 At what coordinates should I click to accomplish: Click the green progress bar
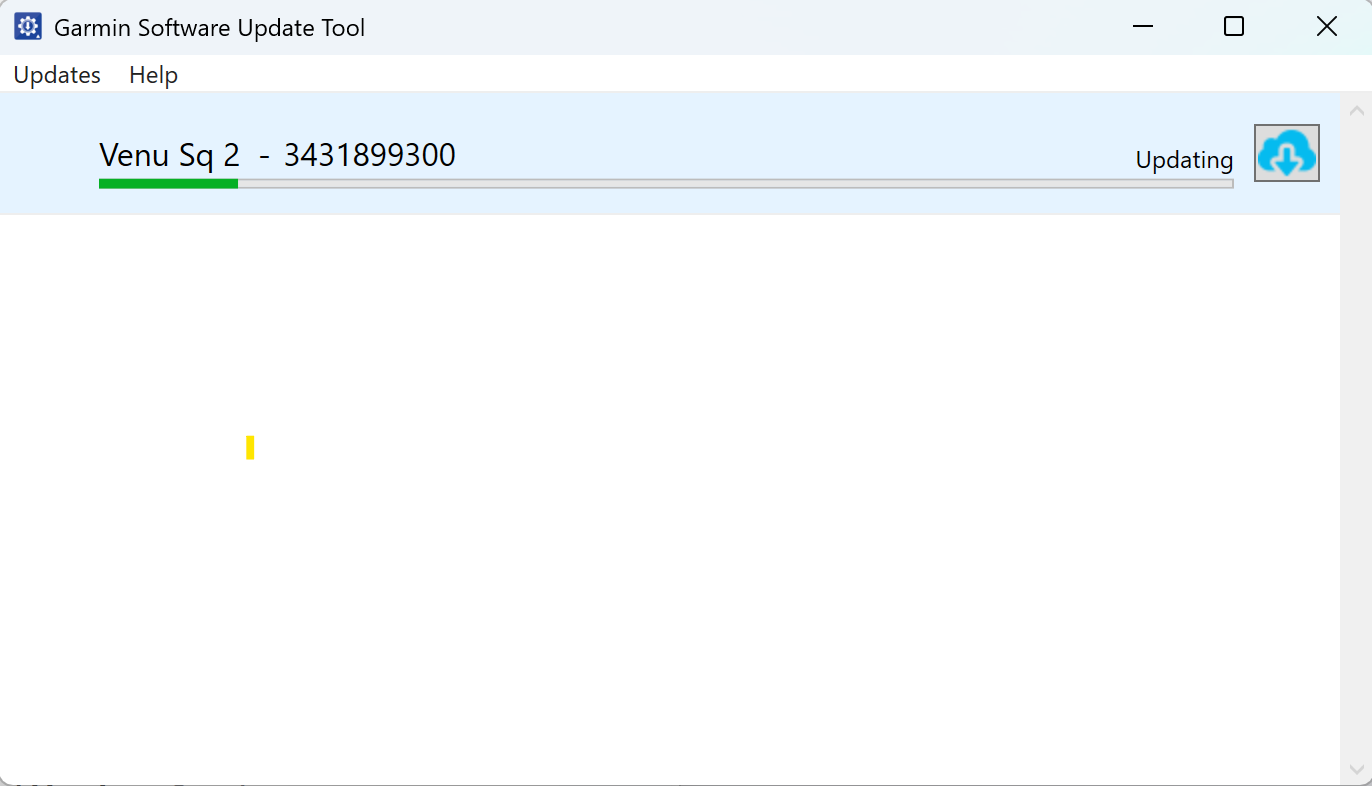[x=168, y=183]
